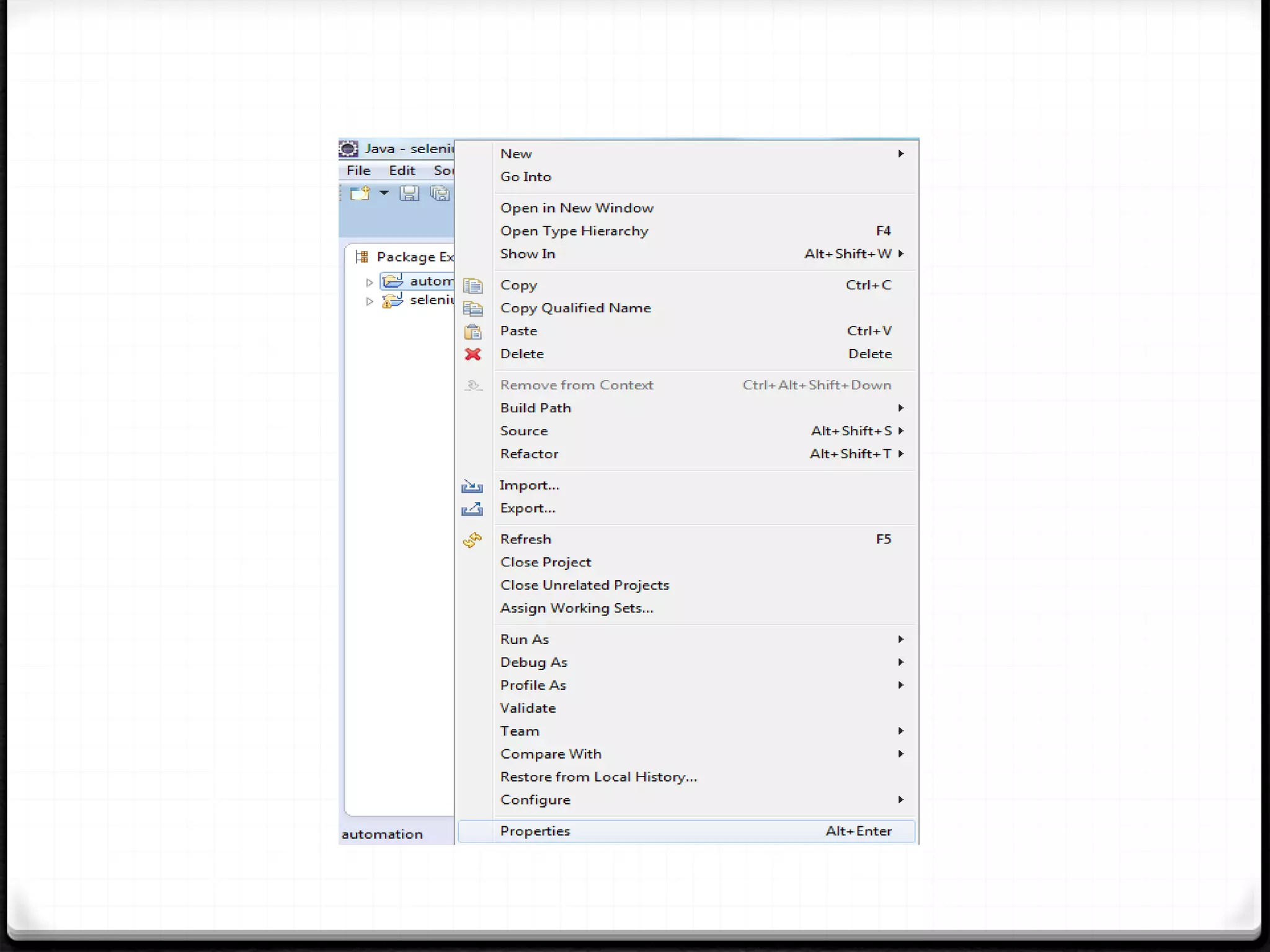The image size is (1270, 952).
Task: Open the File menu
Action: pyautogui.click(x=358, y=170)
